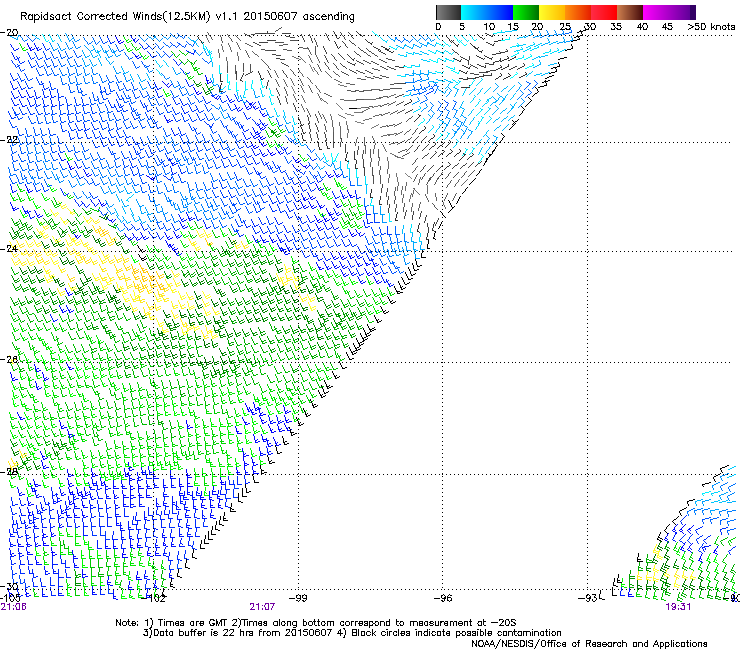Click the 21:06 swath time label
This screenshot has height=650, width=740.
[14, 607]
